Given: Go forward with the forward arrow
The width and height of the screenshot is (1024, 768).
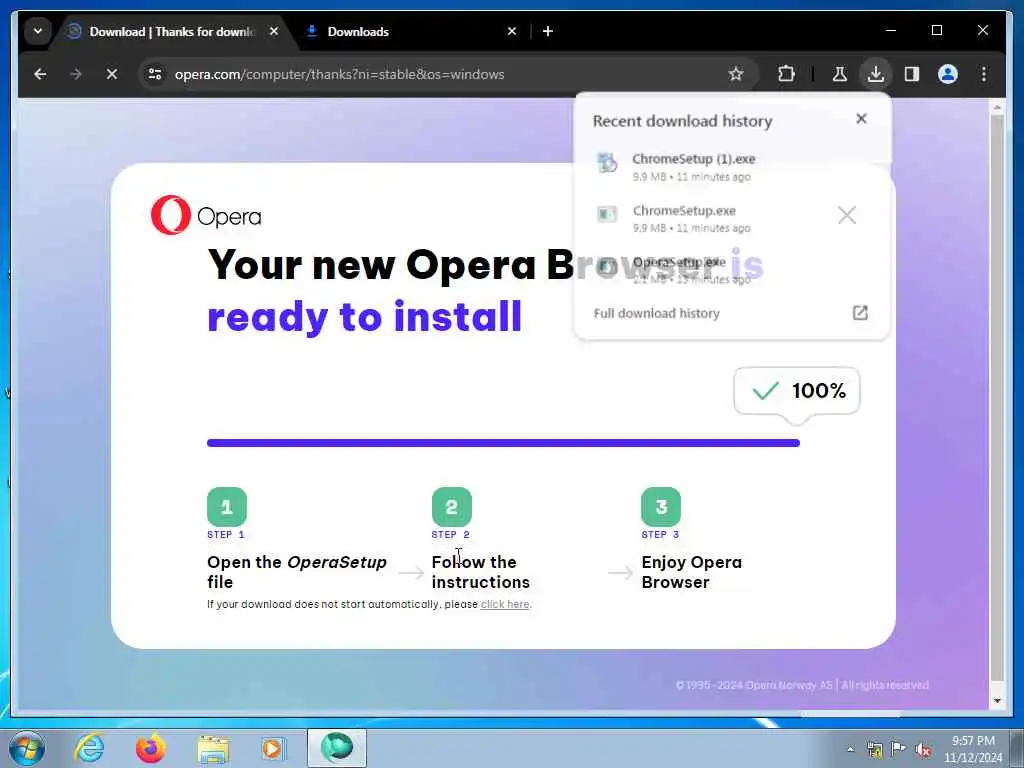Looking at the screenshot, I should pyautogui.click(x=76, y=74).
